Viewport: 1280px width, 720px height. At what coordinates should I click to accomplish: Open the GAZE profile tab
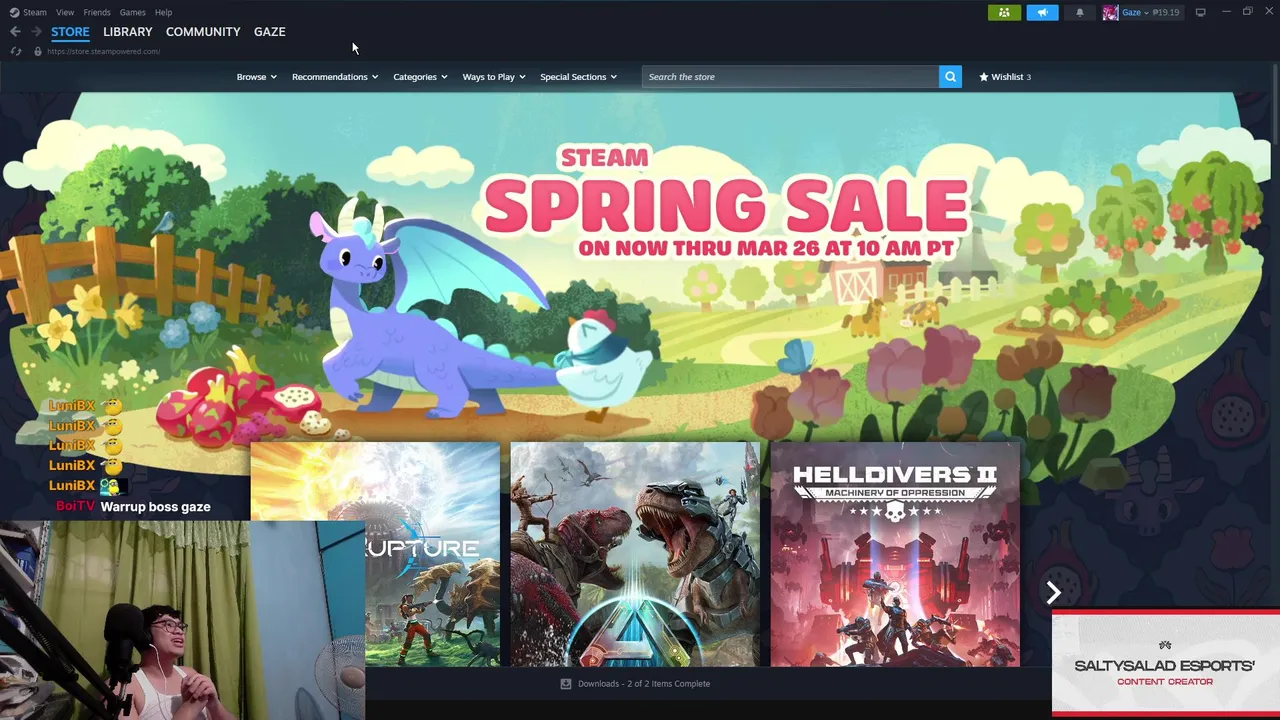[269, 32]
